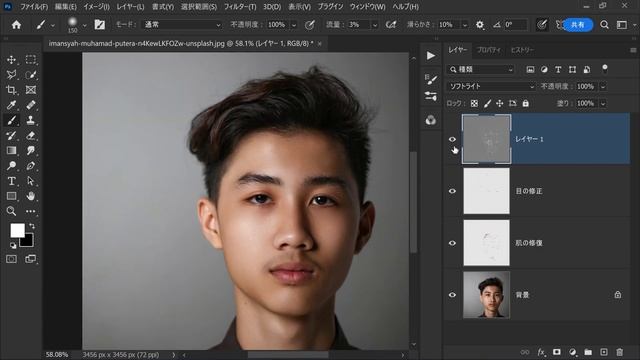Select the Quick Selection tool
The height and width of the screenshot is (360, 640).
(x=31, y=75)
